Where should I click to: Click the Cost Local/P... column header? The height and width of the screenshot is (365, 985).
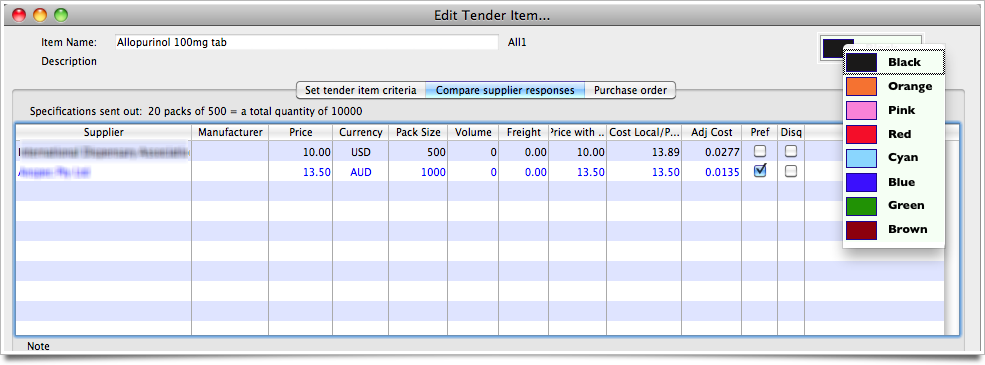[644, 133]
